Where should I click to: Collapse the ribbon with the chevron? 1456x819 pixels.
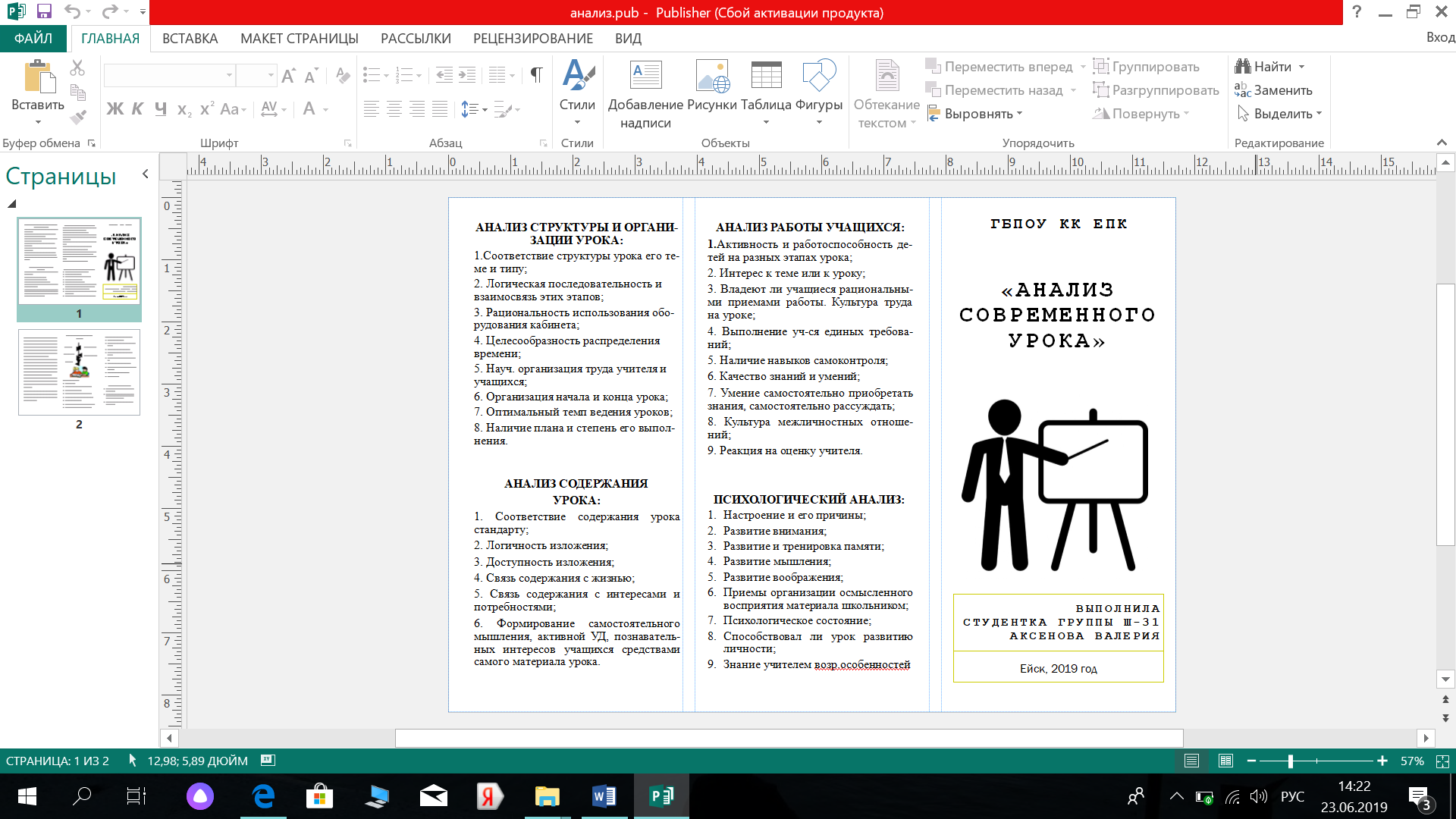[1442, 143]
